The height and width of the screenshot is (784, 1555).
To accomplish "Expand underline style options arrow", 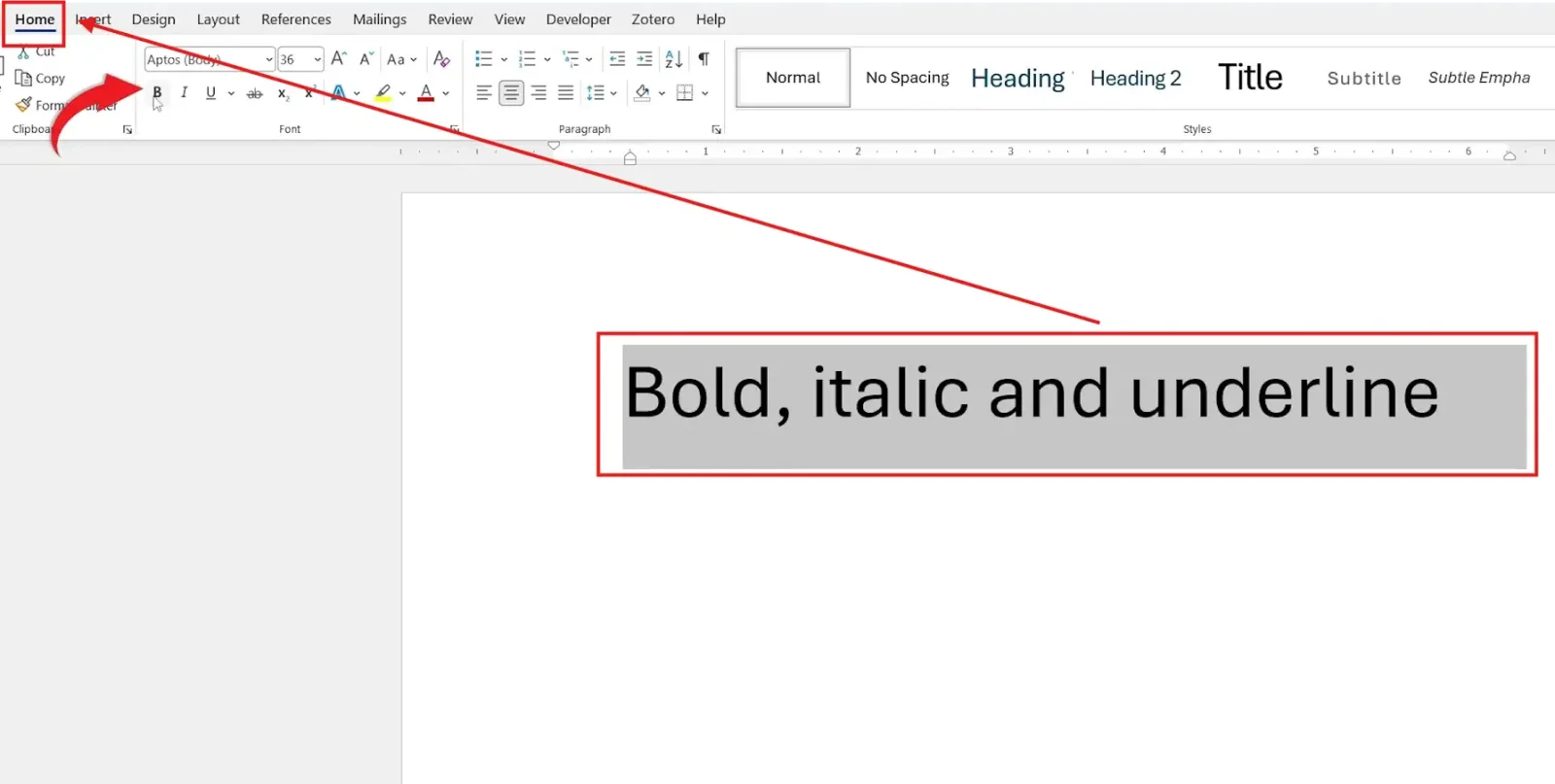I will pyautogui.click(x=231, y=93).
